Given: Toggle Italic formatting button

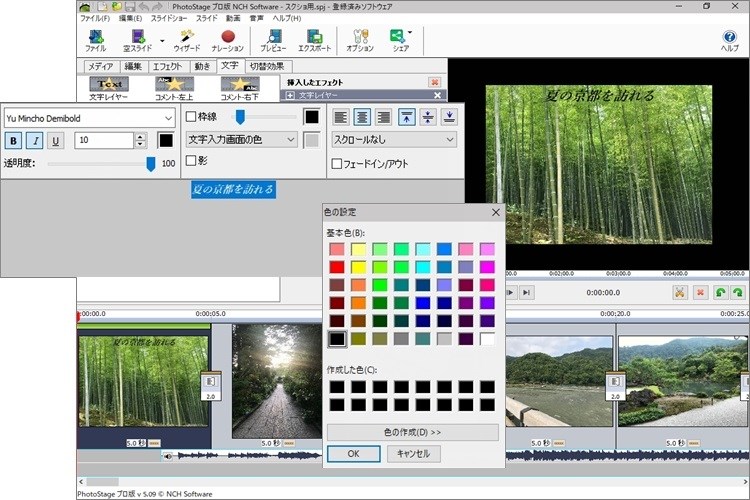Looking at the screenshot, I should click(x=35, y=141).
